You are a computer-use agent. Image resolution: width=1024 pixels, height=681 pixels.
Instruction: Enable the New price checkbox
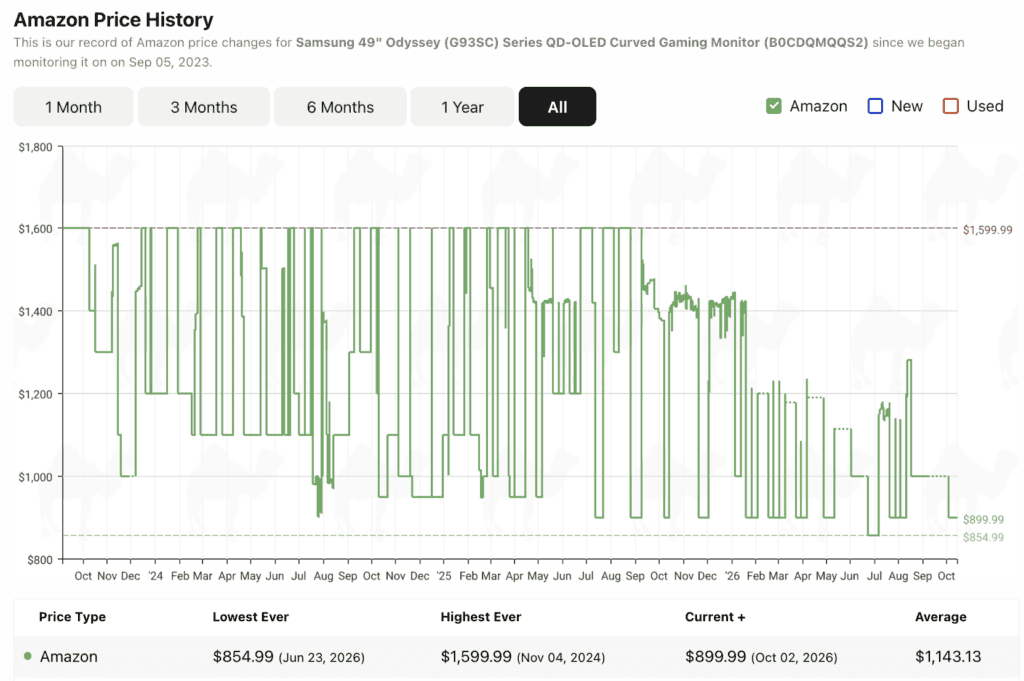coord(875,106)
